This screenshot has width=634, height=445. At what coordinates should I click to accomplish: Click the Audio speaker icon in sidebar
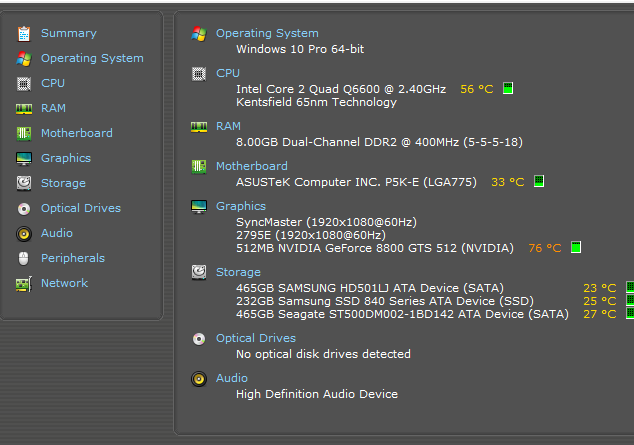[24, 234]
